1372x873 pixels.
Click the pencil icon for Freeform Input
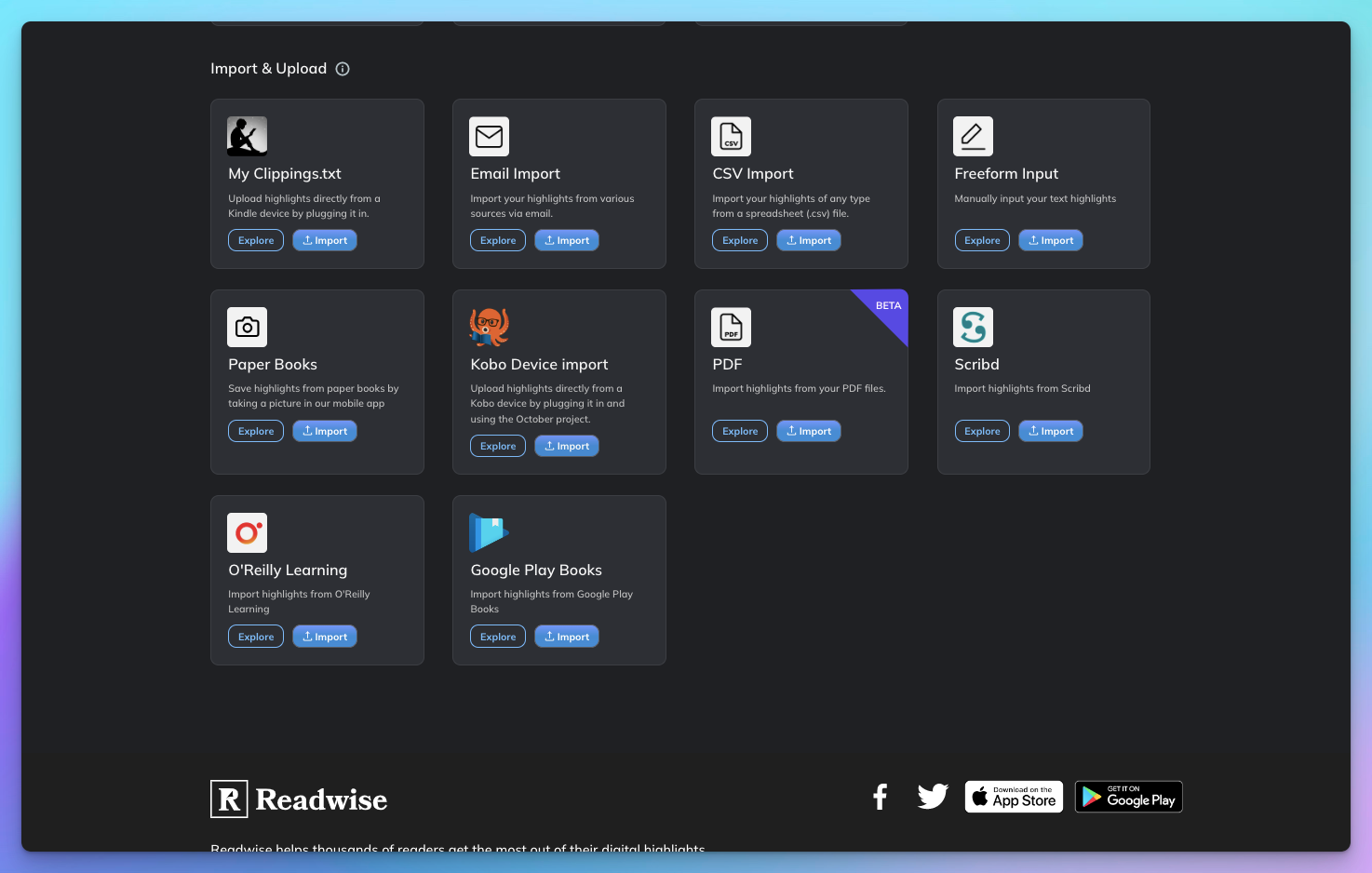[x=973, y=136]
